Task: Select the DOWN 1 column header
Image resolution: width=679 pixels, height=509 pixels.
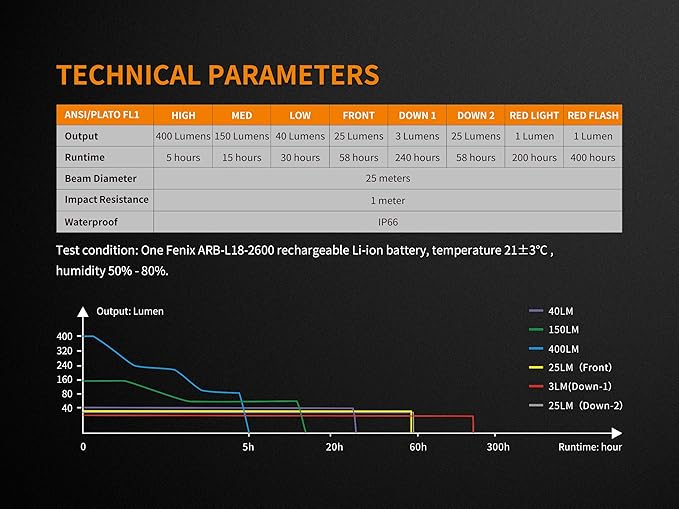Action: (416, 116)
